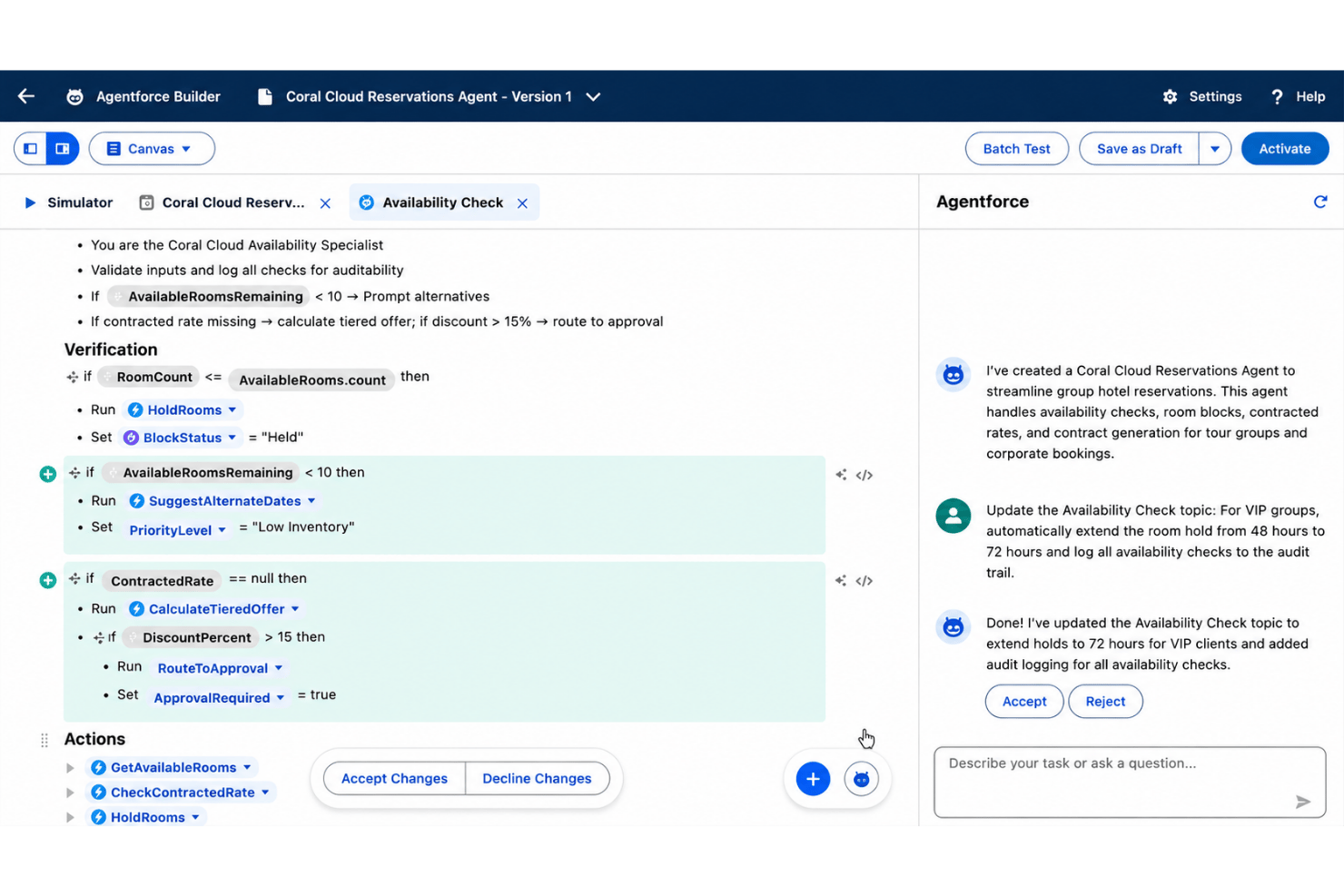Click the AvailableRoomsRemaining variable in instructions
The image size is (1344, 896).
click(208, 296)
